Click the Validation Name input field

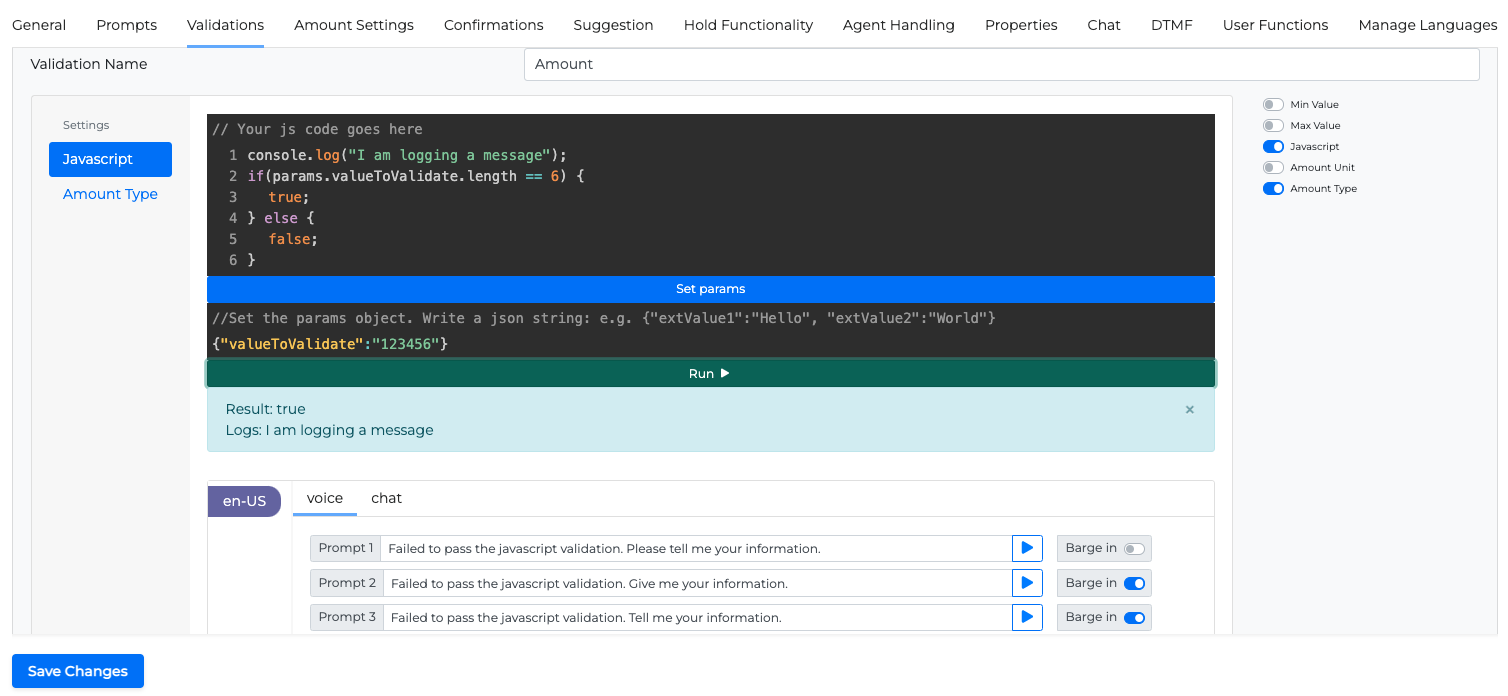(x=1001, y=64)
